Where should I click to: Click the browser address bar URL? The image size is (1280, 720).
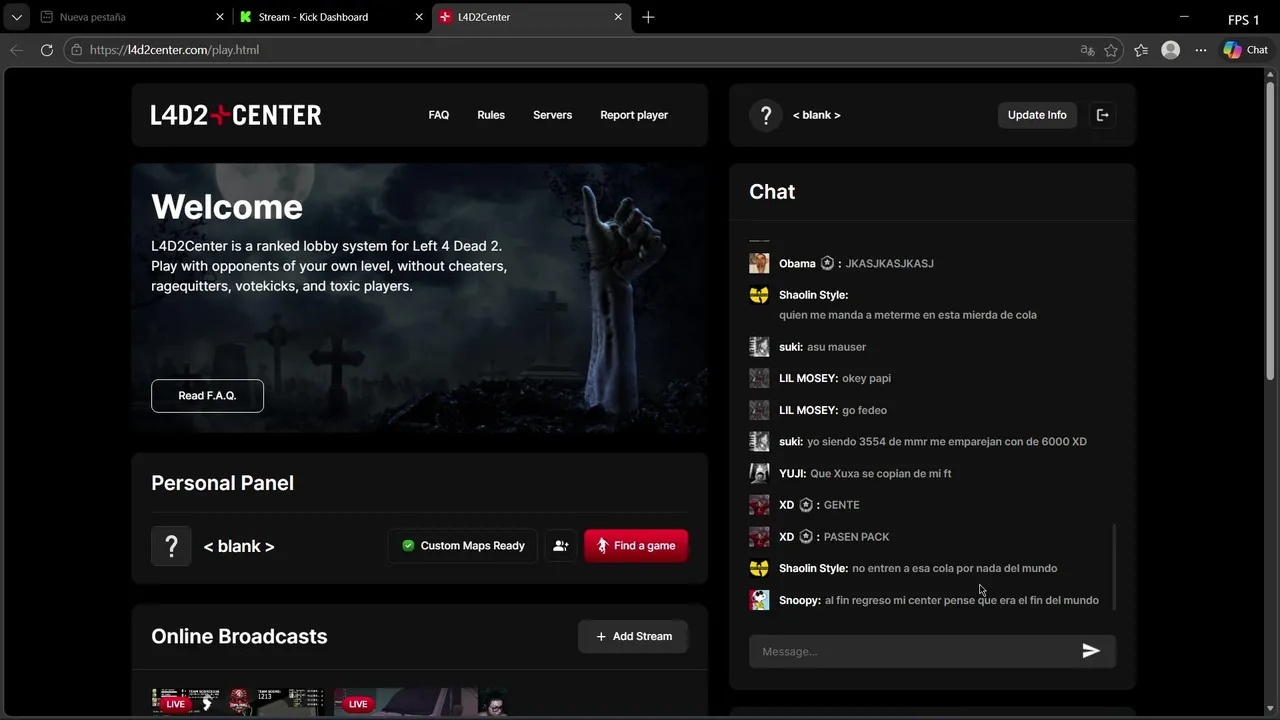point(174,50)
